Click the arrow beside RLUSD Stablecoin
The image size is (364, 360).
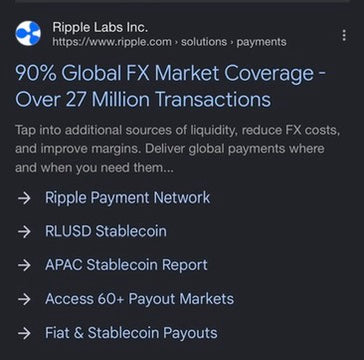click(x=24, y=232)
